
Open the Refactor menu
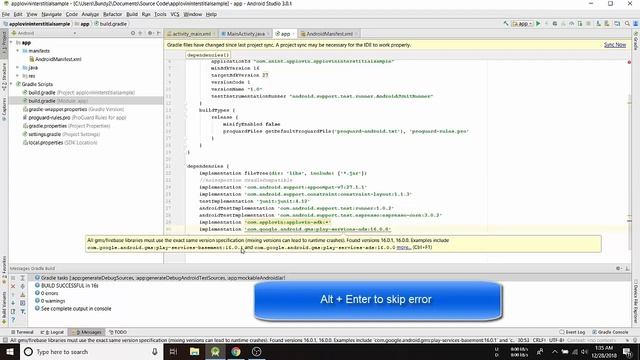coord(112,14)
